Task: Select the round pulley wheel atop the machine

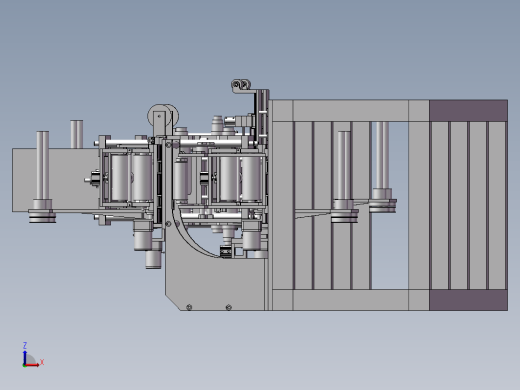Action: pos(162,116)
